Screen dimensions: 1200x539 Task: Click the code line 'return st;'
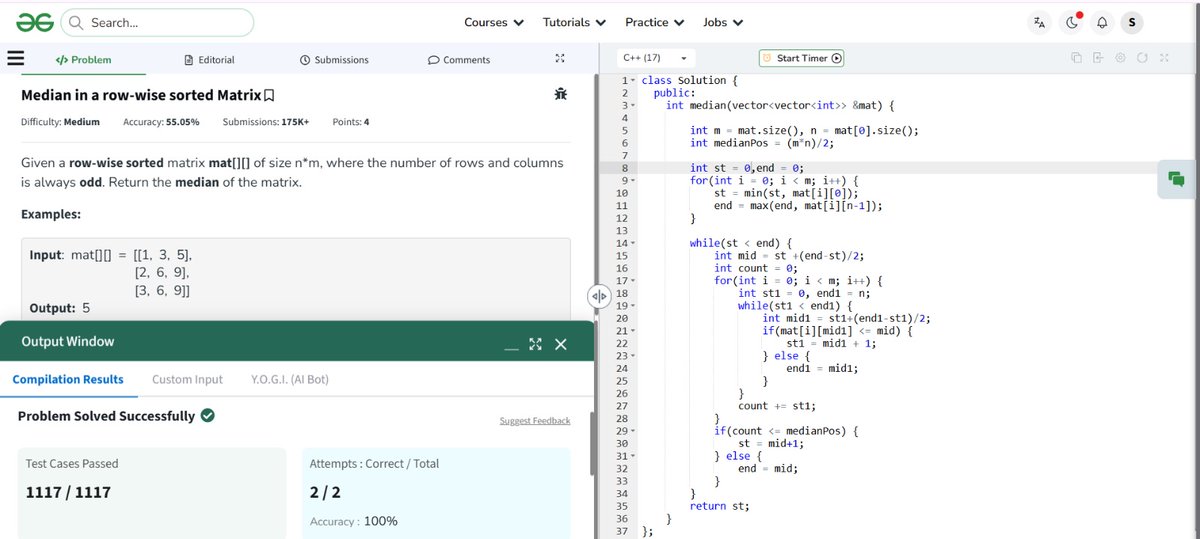(x=719, y=506)
